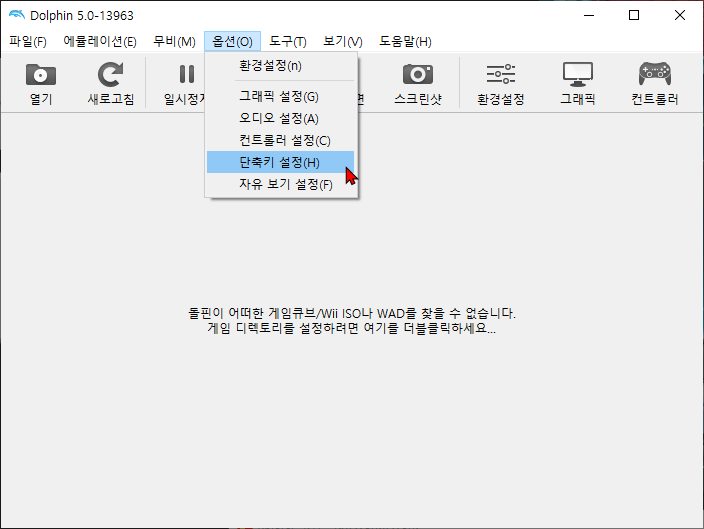Minimize the Dolphin window
This screenshot has width=704, height=529.
pyautogui.click(x=589, y=15)
